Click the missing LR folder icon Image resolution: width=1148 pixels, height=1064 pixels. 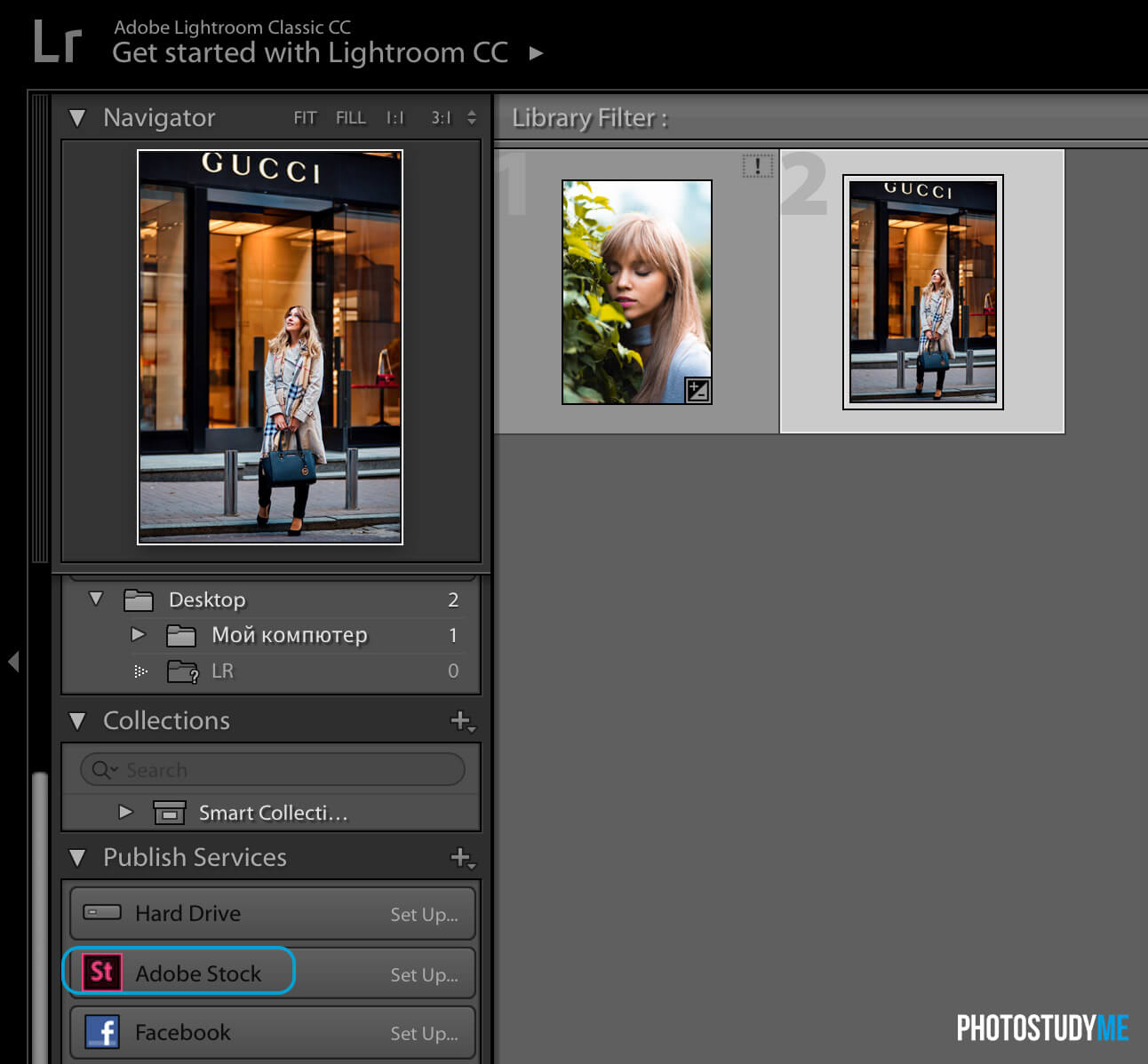click(183, 671)
